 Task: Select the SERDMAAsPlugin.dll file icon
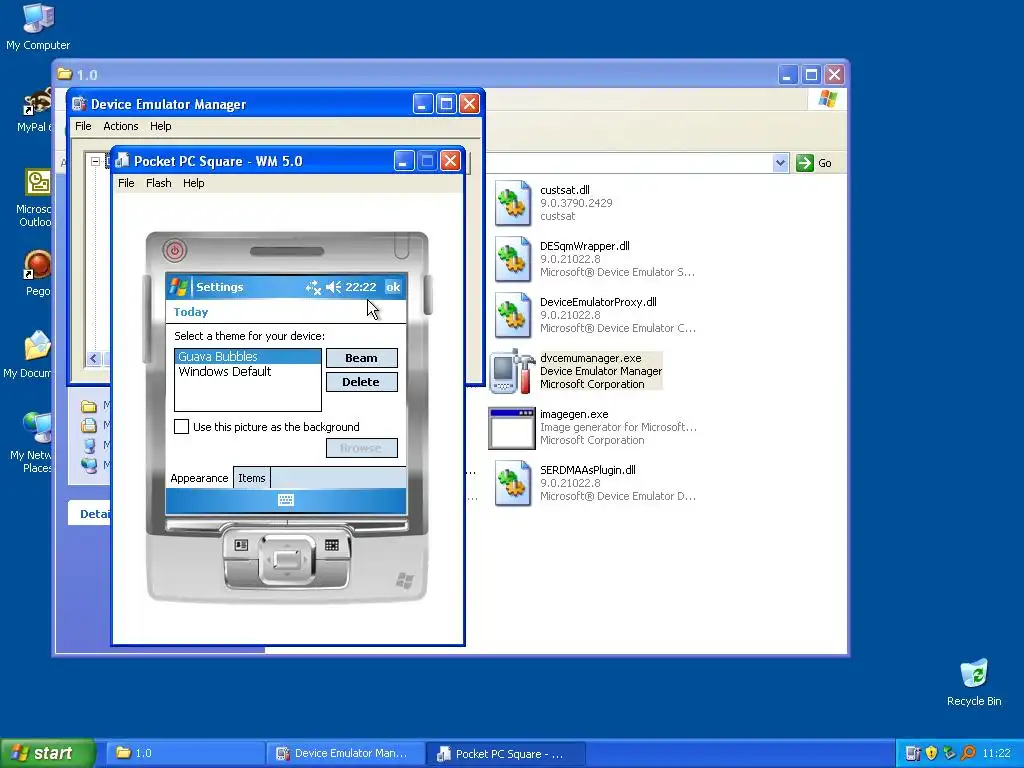[x=513, y=483]
